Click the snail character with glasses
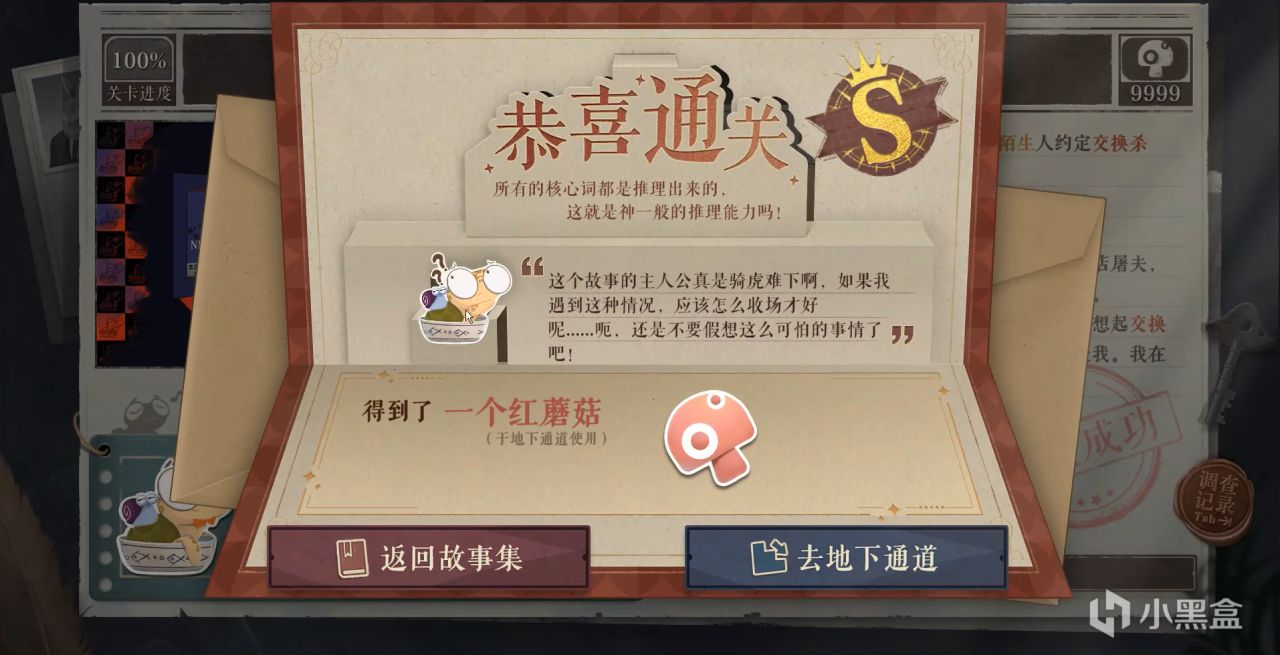 pyautogui.click(x=462, y=299)
